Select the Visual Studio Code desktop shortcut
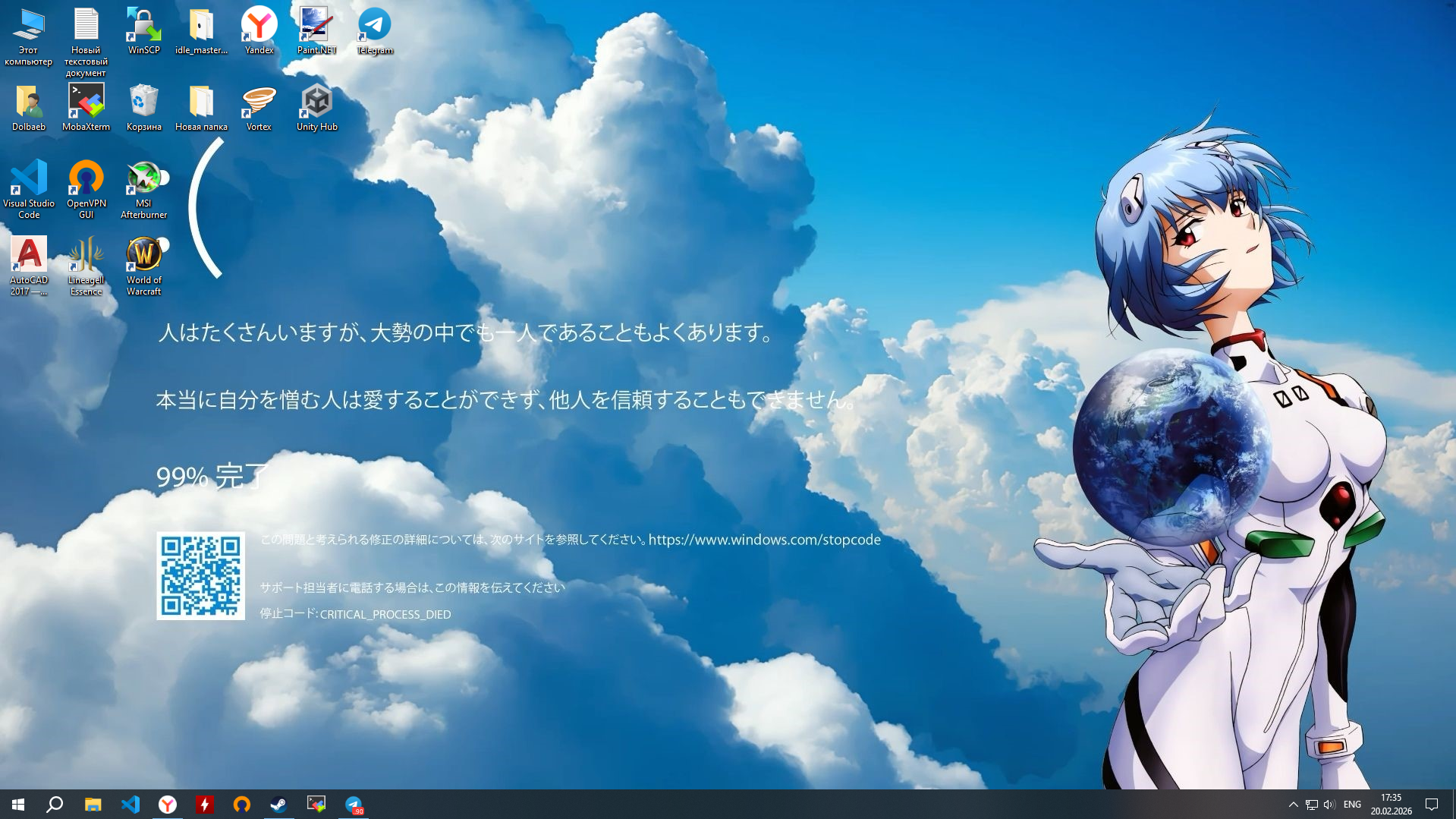The width and height of the screenshot is (1456, 819). pyautogui.click(x=29, y=190)
